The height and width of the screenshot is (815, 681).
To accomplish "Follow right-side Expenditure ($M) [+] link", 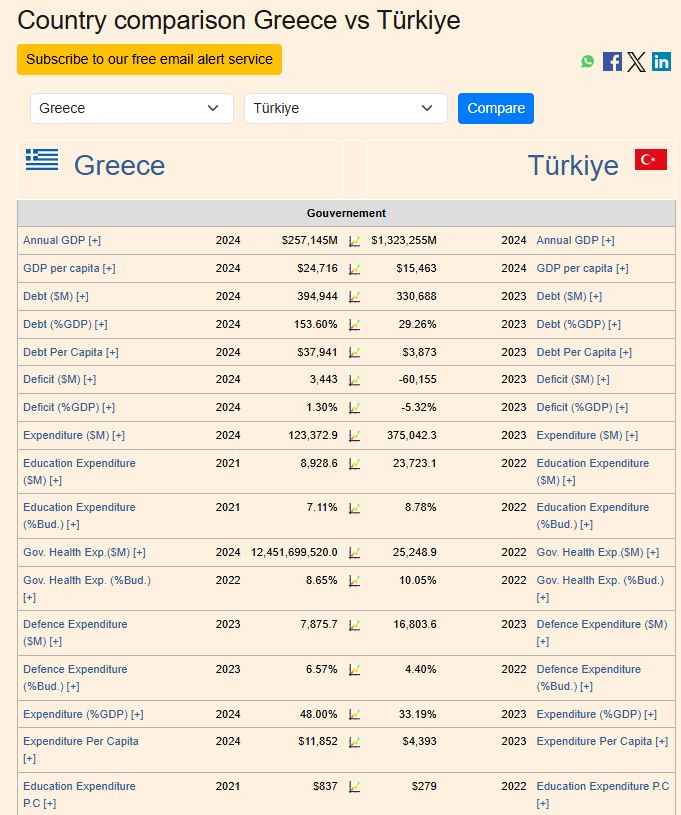I will click(587, 435).
